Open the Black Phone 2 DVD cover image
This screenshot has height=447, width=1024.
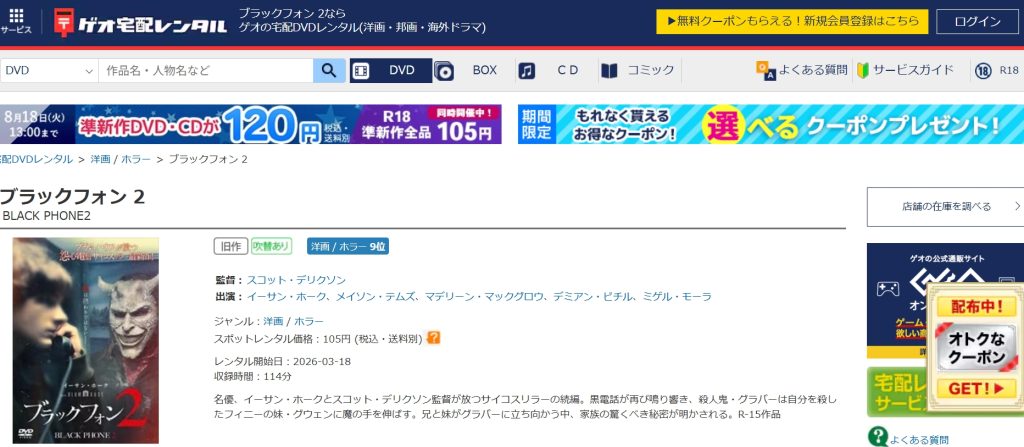tap(86, 340)
